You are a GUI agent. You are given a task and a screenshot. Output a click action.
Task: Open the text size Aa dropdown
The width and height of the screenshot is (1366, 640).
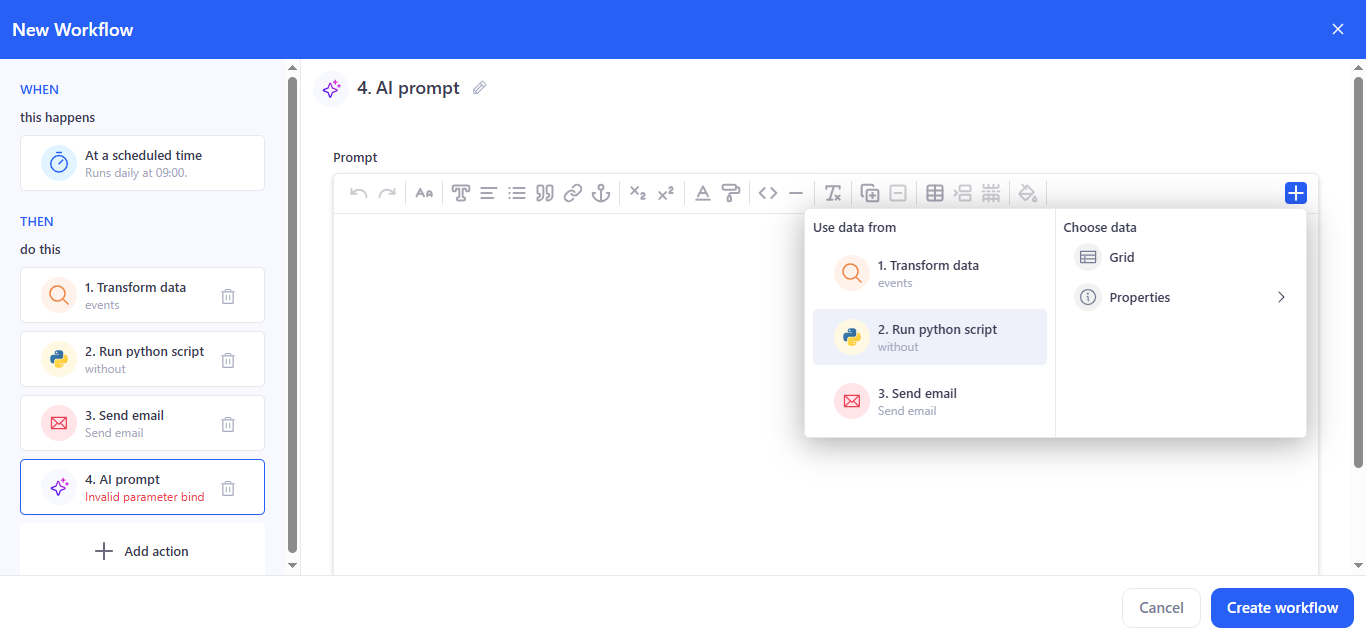[x=423, y=192]
